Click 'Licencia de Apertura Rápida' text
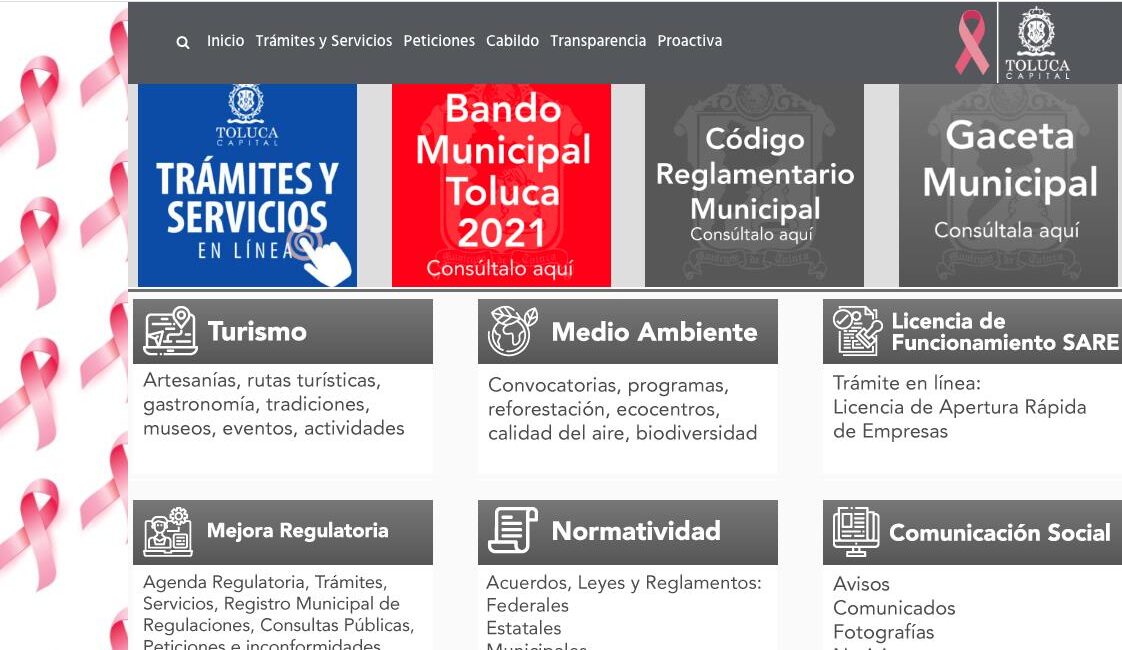 960,407
